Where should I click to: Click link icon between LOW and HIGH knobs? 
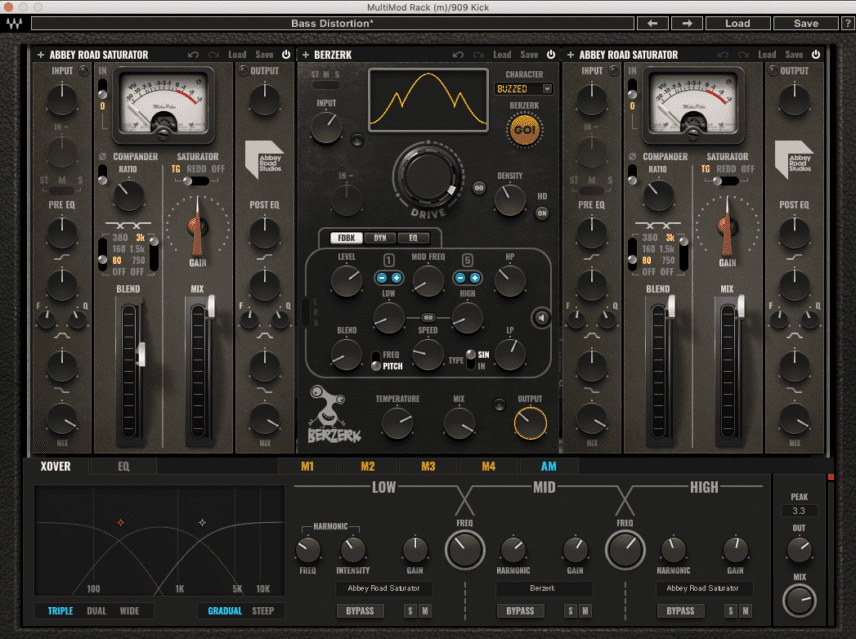pos(428,317)
